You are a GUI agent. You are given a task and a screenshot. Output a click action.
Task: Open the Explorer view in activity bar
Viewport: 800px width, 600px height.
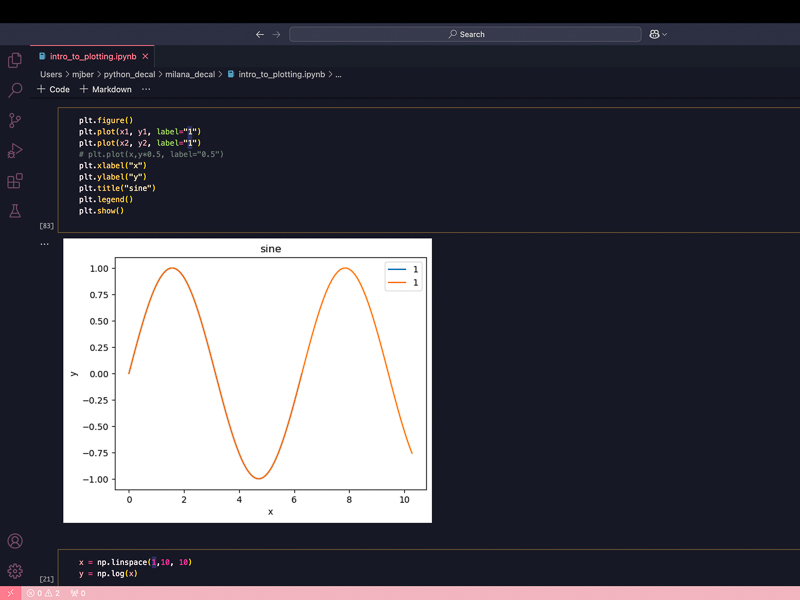click(x=15, y=60)
